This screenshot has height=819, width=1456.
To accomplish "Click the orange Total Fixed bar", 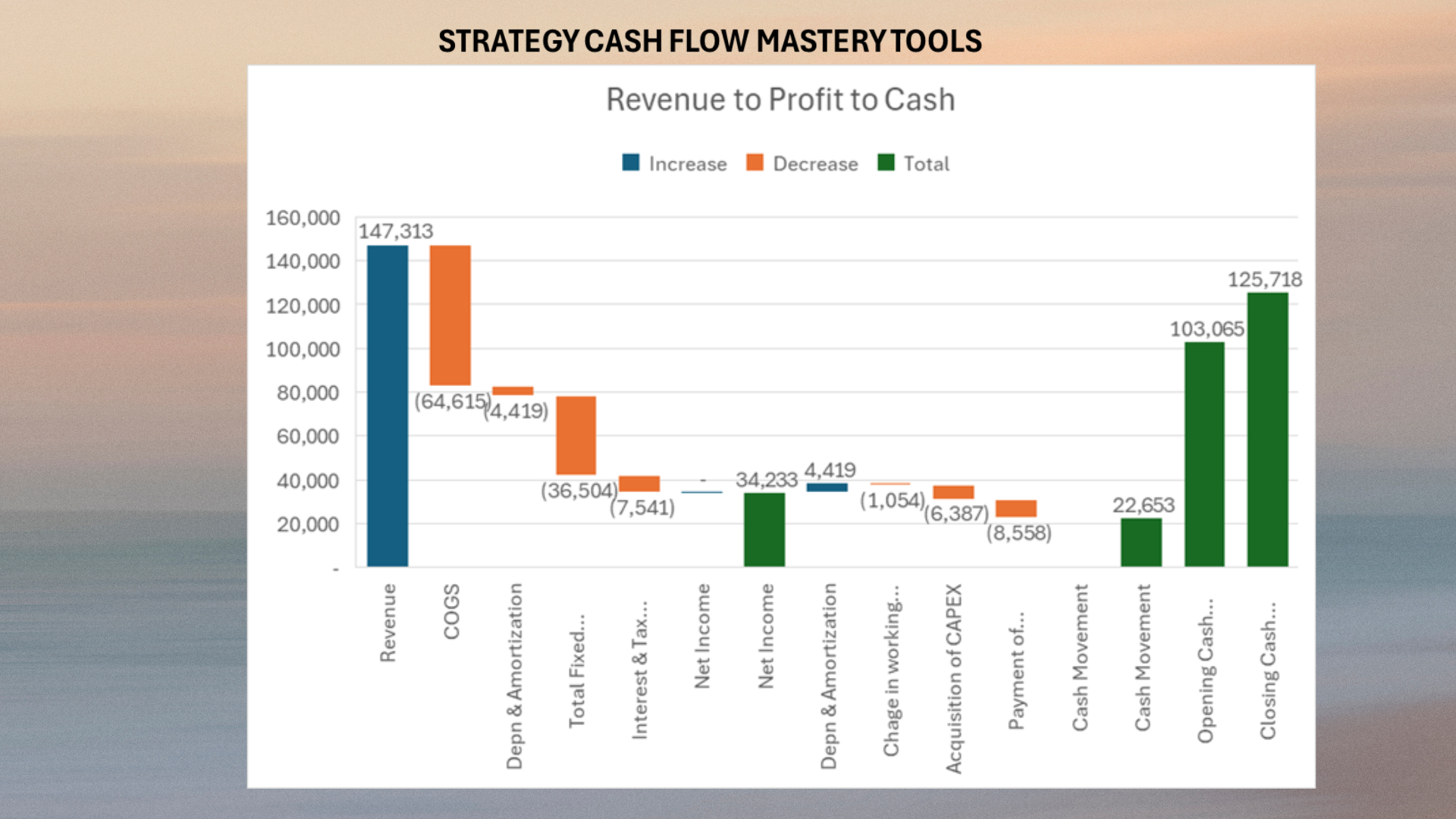I will pos(576,435).
